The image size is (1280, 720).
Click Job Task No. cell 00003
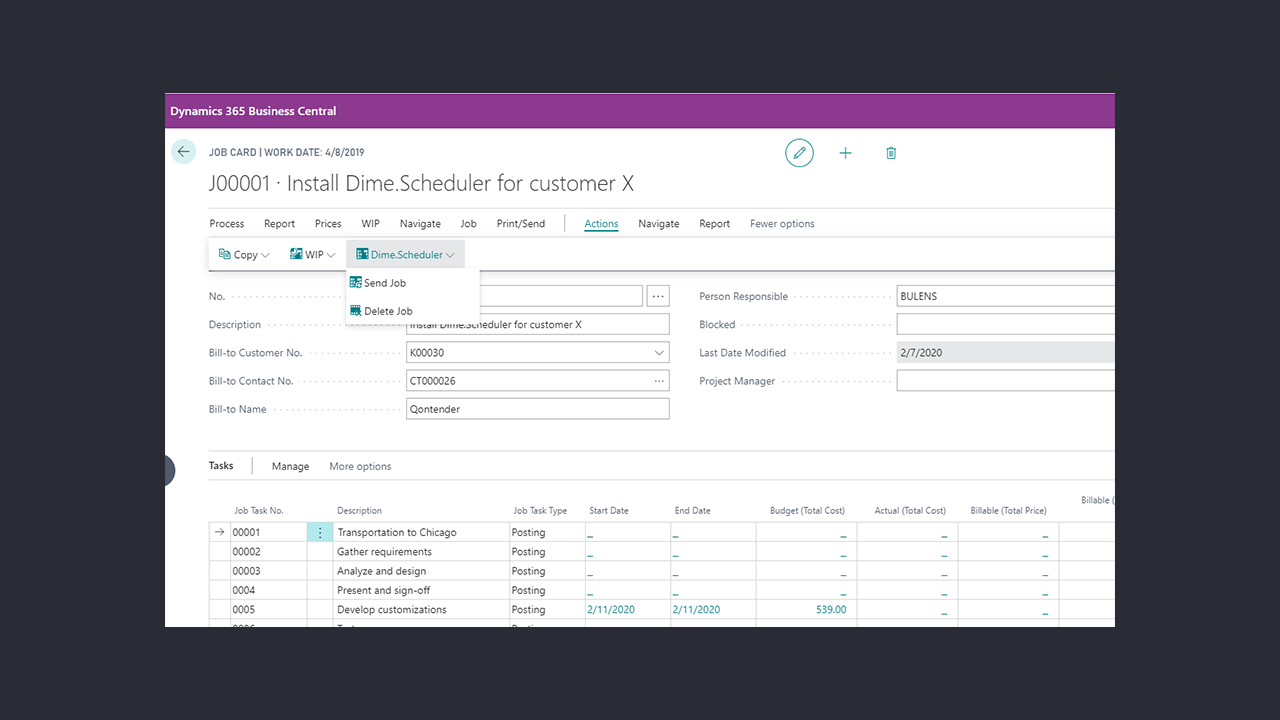[269, 571]
